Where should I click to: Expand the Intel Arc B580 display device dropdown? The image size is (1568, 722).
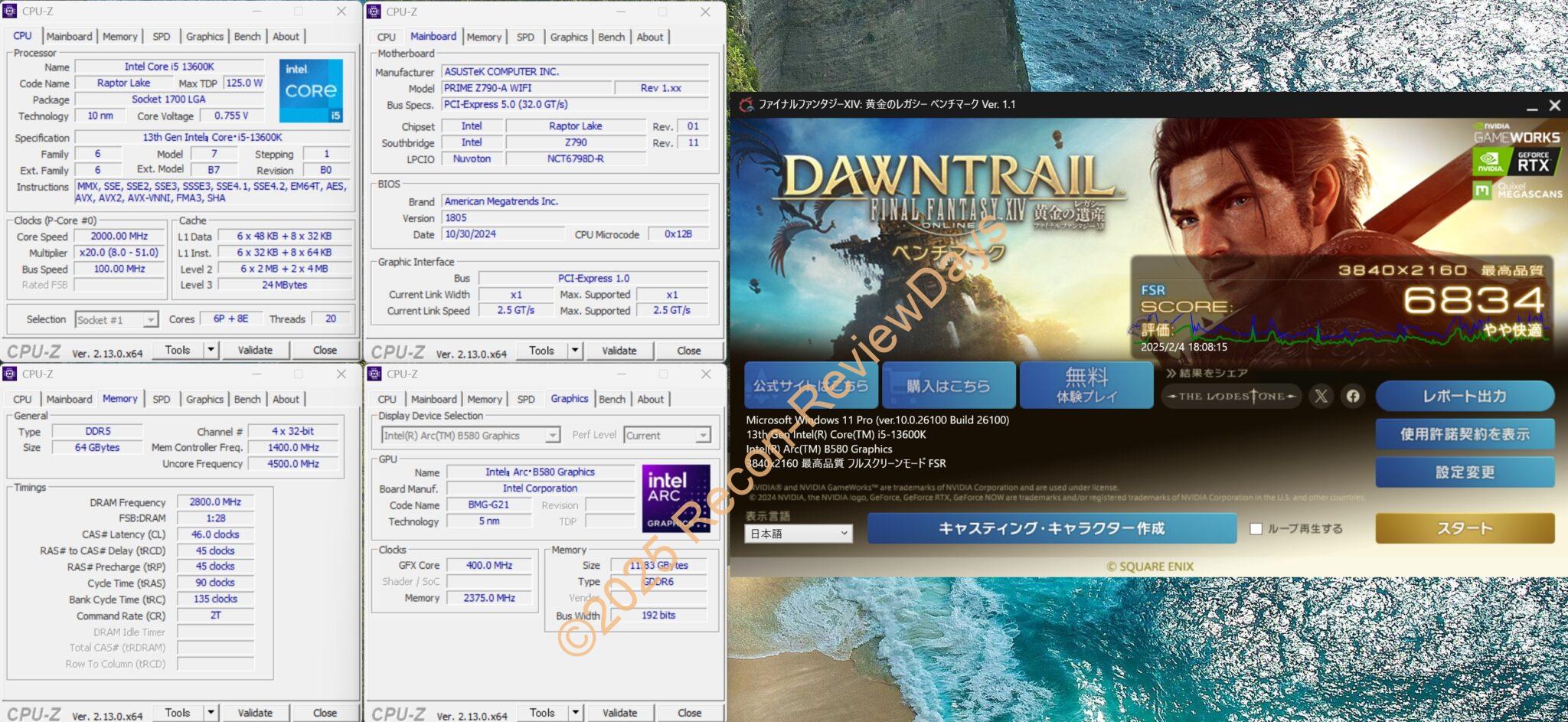552,436
